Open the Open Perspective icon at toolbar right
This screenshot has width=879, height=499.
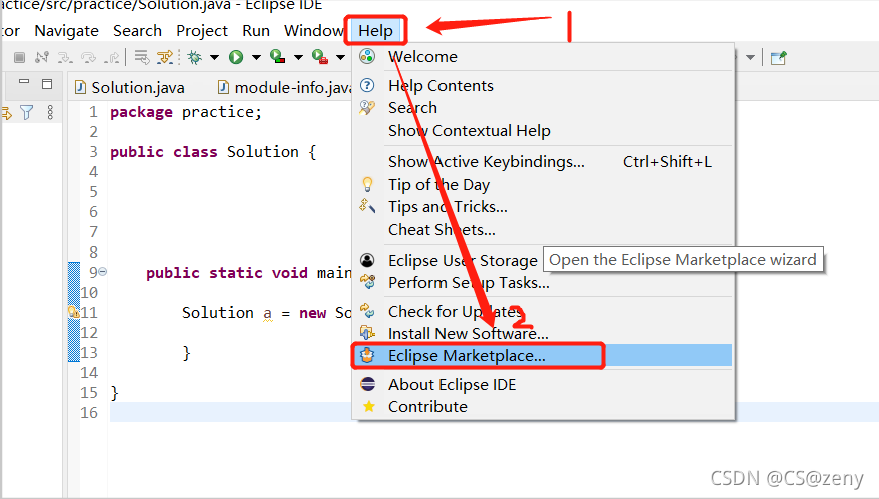[x=778, y=57]
